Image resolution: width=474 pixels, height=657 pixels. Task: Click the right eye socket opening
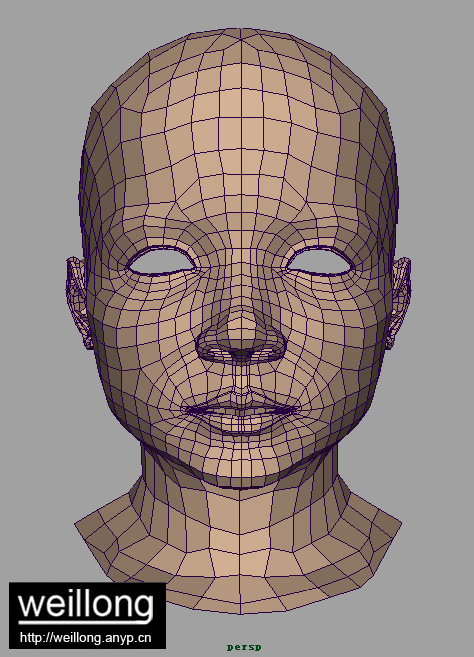[x=321, y=262]
